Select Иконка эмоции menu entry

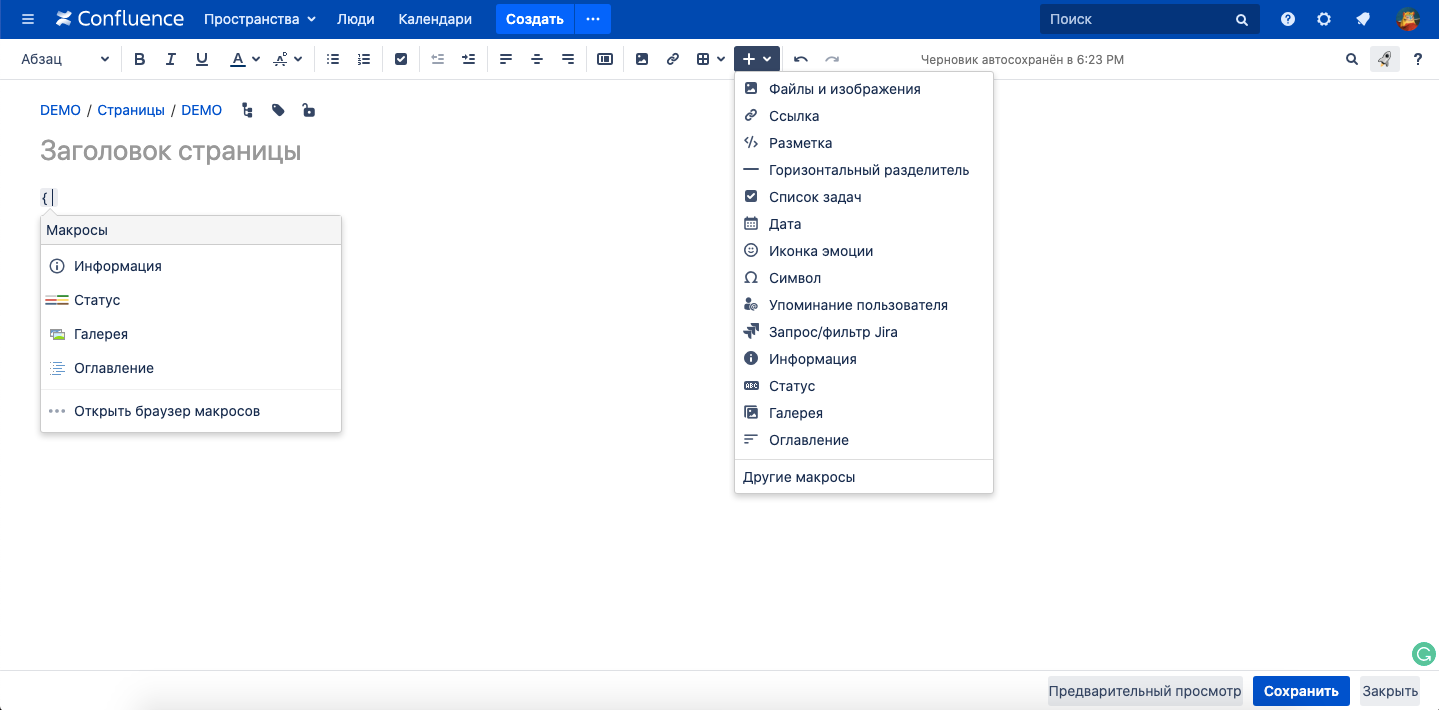click(864, 251)
